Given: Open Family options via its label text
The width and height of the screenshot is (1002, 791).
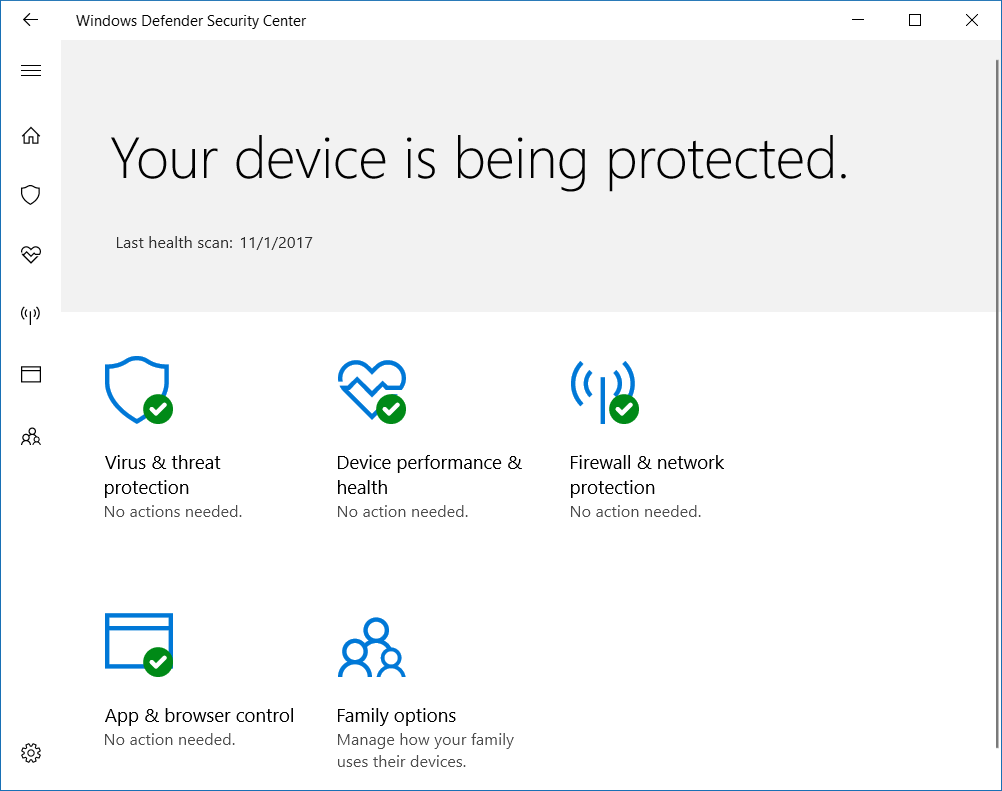Looking at the screenshot, I should [x=396, y=715].
